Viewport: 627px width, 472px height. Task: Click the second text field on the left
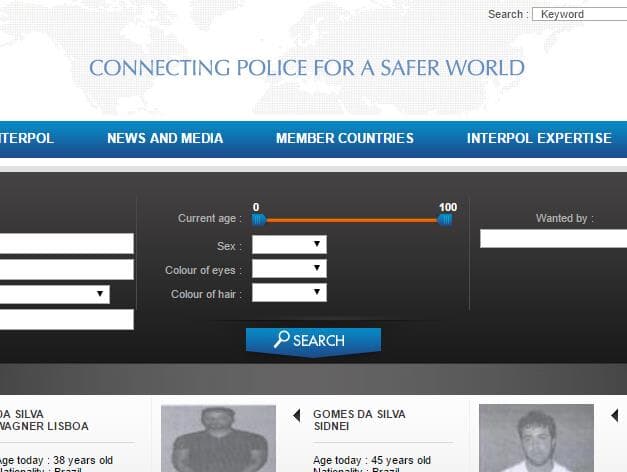(67, 269)
